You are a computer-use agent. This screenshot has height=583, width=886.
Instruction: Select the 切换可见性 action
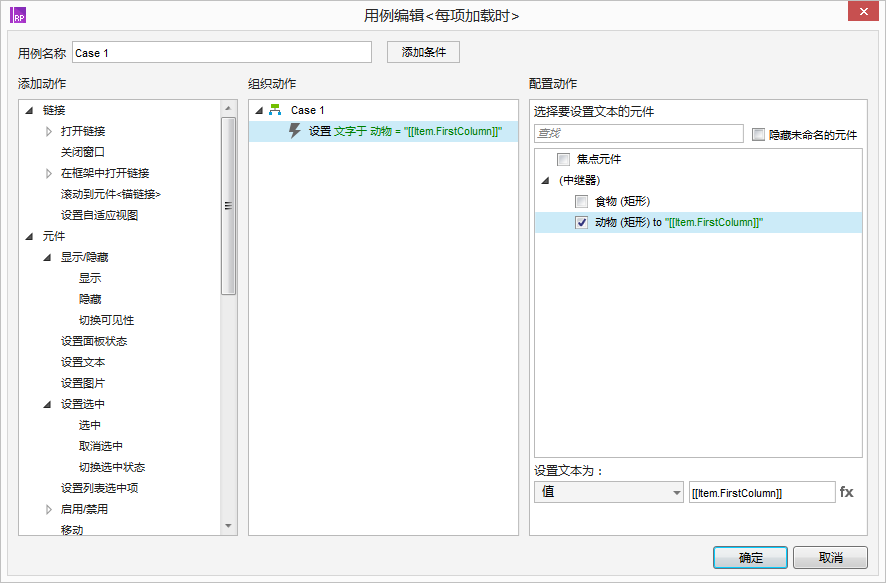106,320
